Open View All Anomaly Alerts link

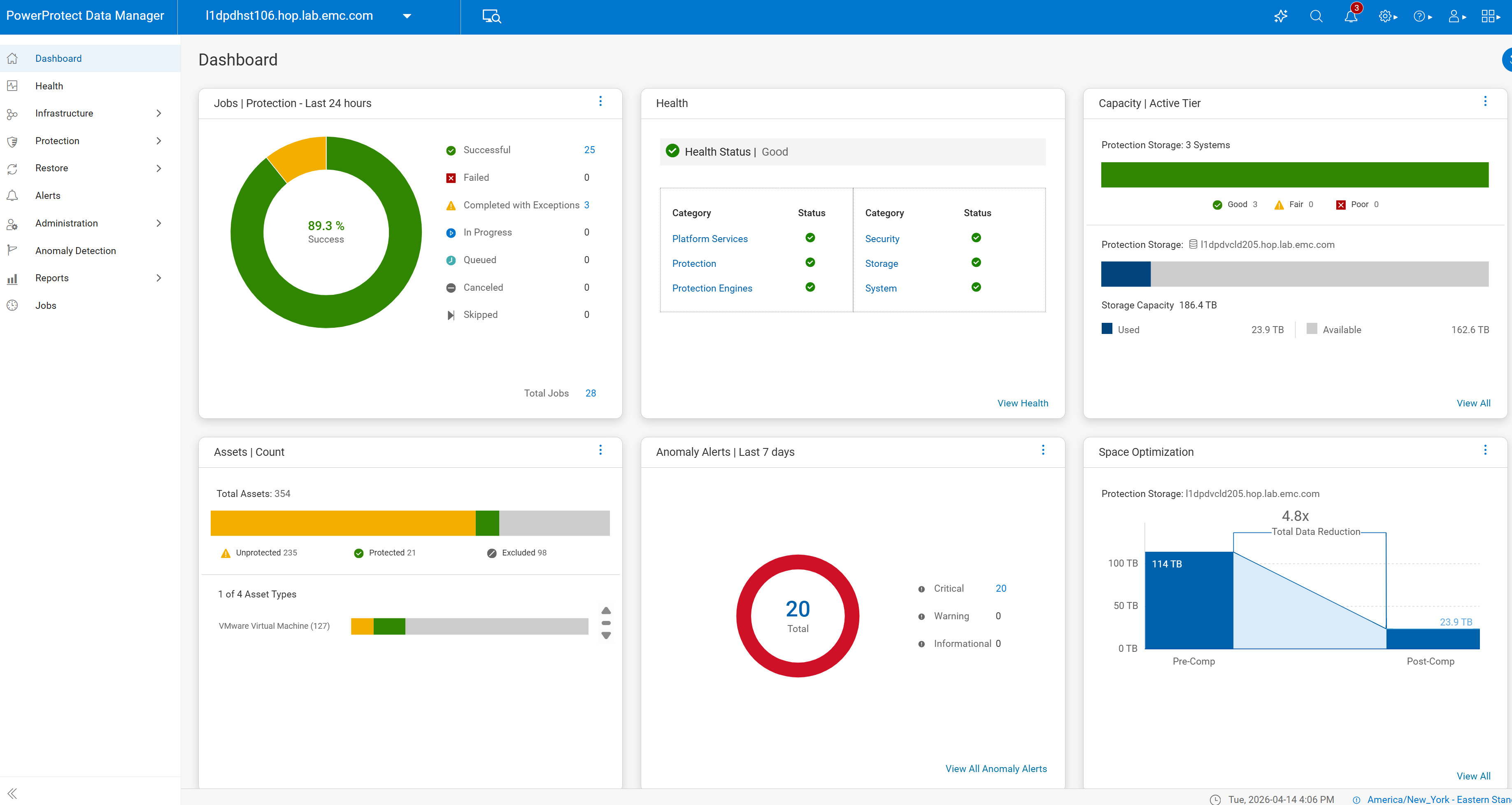click(x=996, y=769)
